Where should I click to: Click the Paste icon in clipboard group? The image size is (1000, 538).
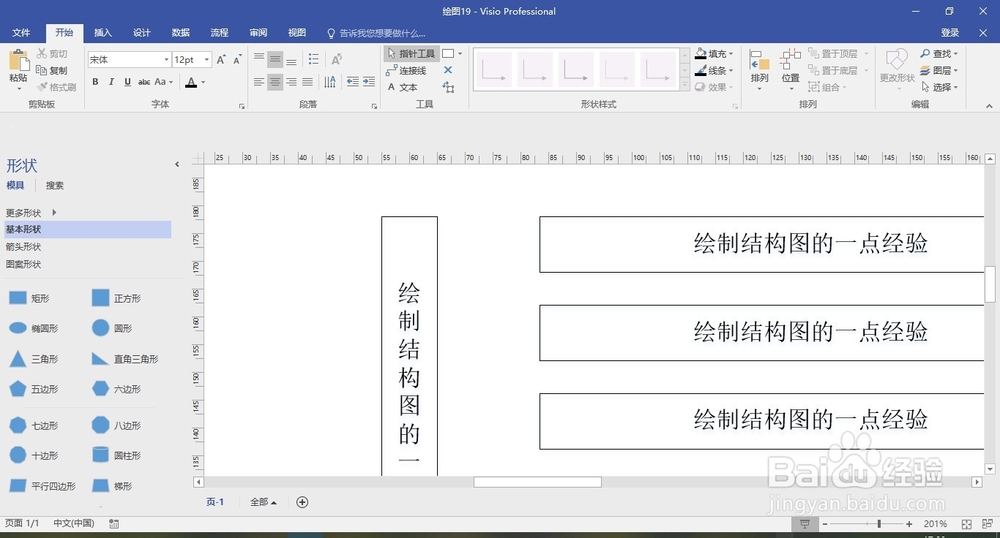pyautogui.click(x=18, y=61)
